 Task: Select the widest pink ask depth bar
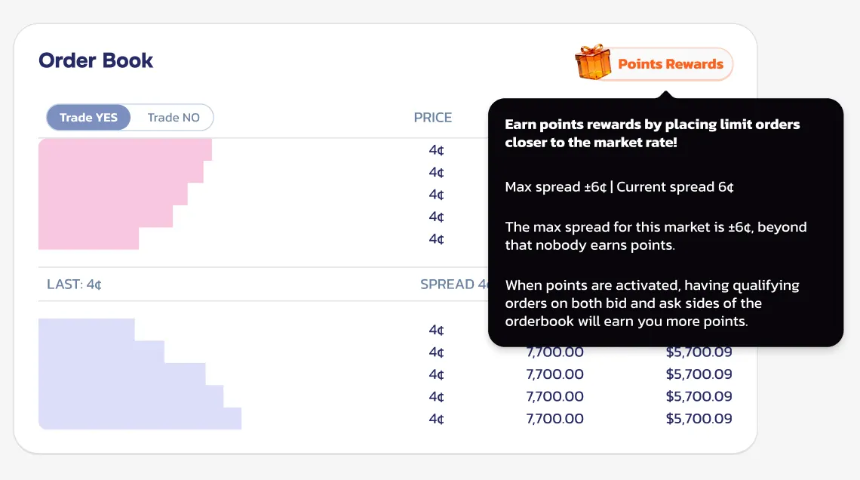tap(125, 150)
